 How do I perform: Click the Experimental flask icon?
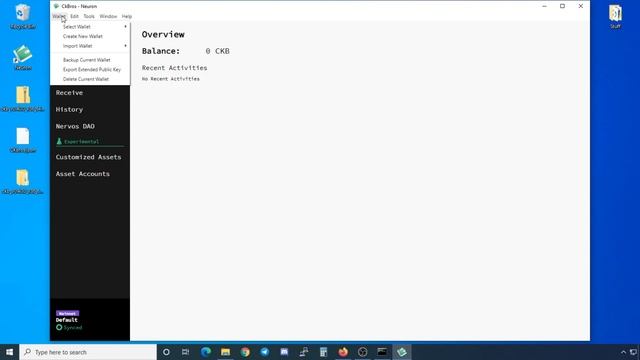[59, 141]
